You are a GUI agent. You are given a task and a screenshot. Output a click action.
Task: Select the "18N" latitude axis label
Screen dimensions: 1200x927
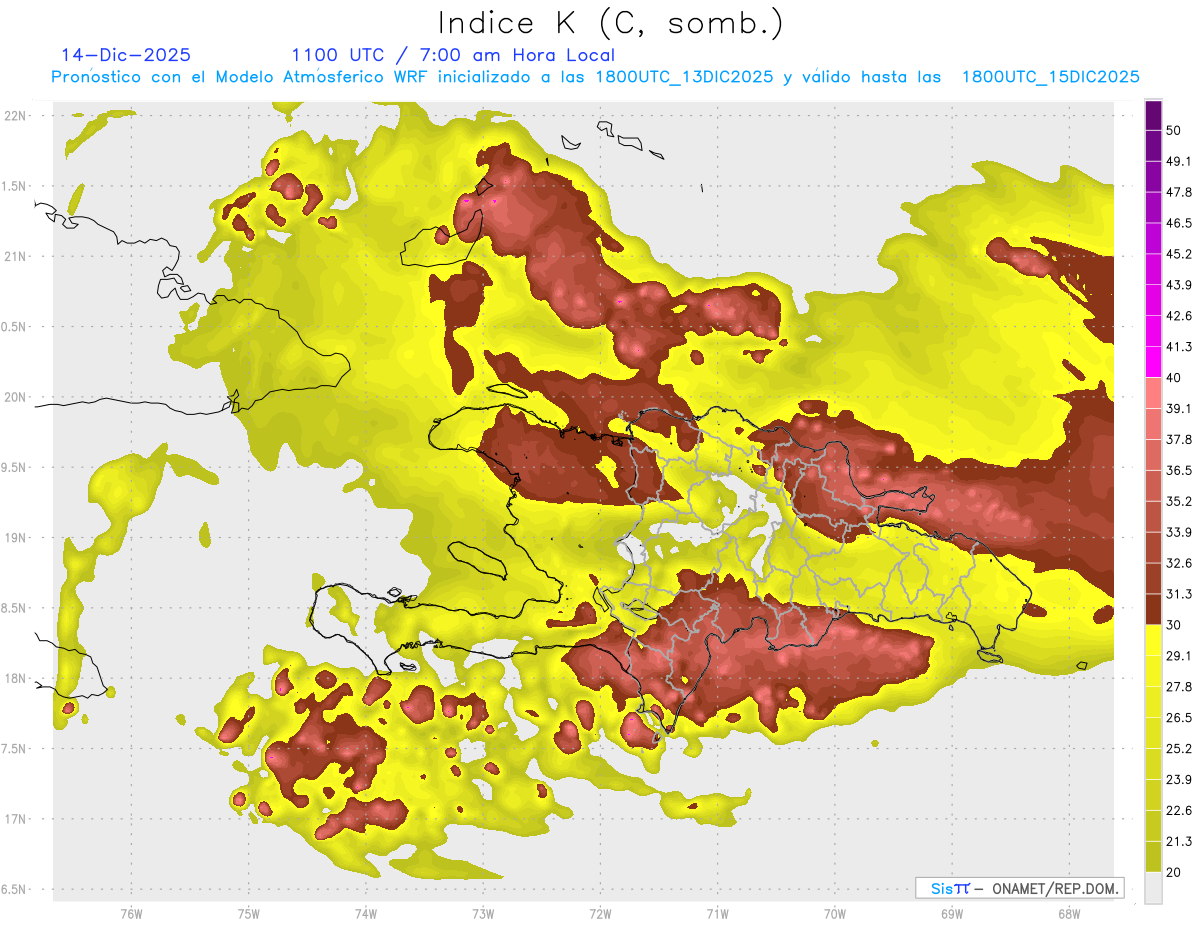pos(16,679)
